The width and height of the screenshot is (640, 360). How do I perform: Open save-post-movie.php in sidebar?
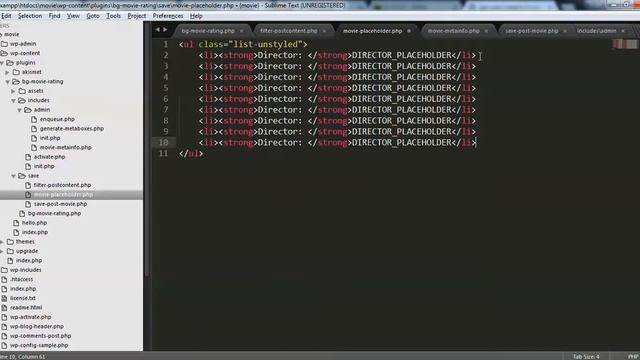[x=60, y=204]
